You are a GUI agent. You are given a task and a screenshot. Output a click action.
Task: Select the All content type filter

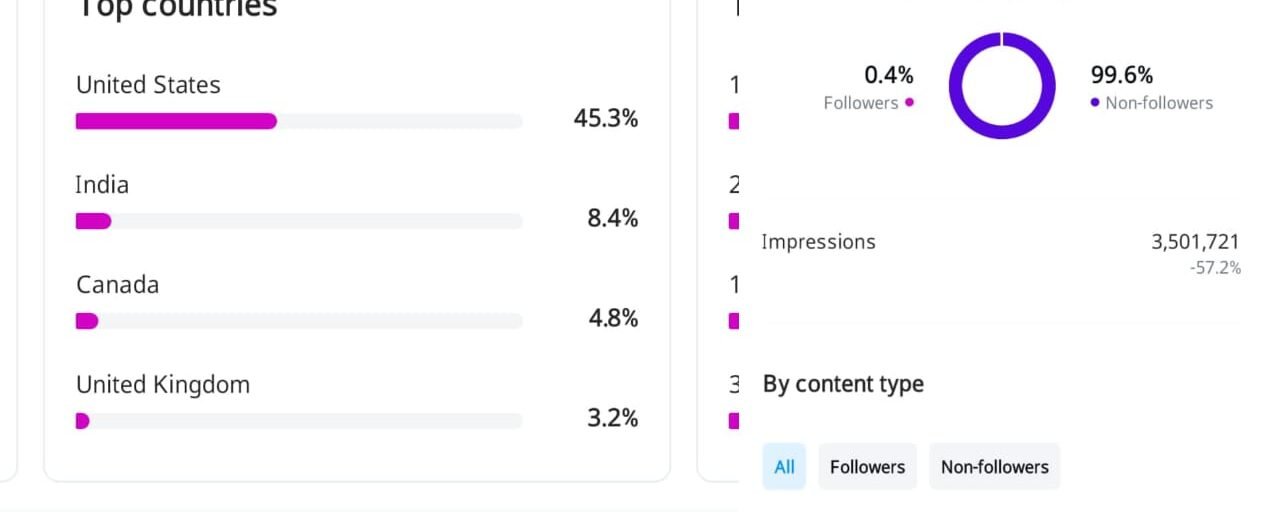click(784, 466)
